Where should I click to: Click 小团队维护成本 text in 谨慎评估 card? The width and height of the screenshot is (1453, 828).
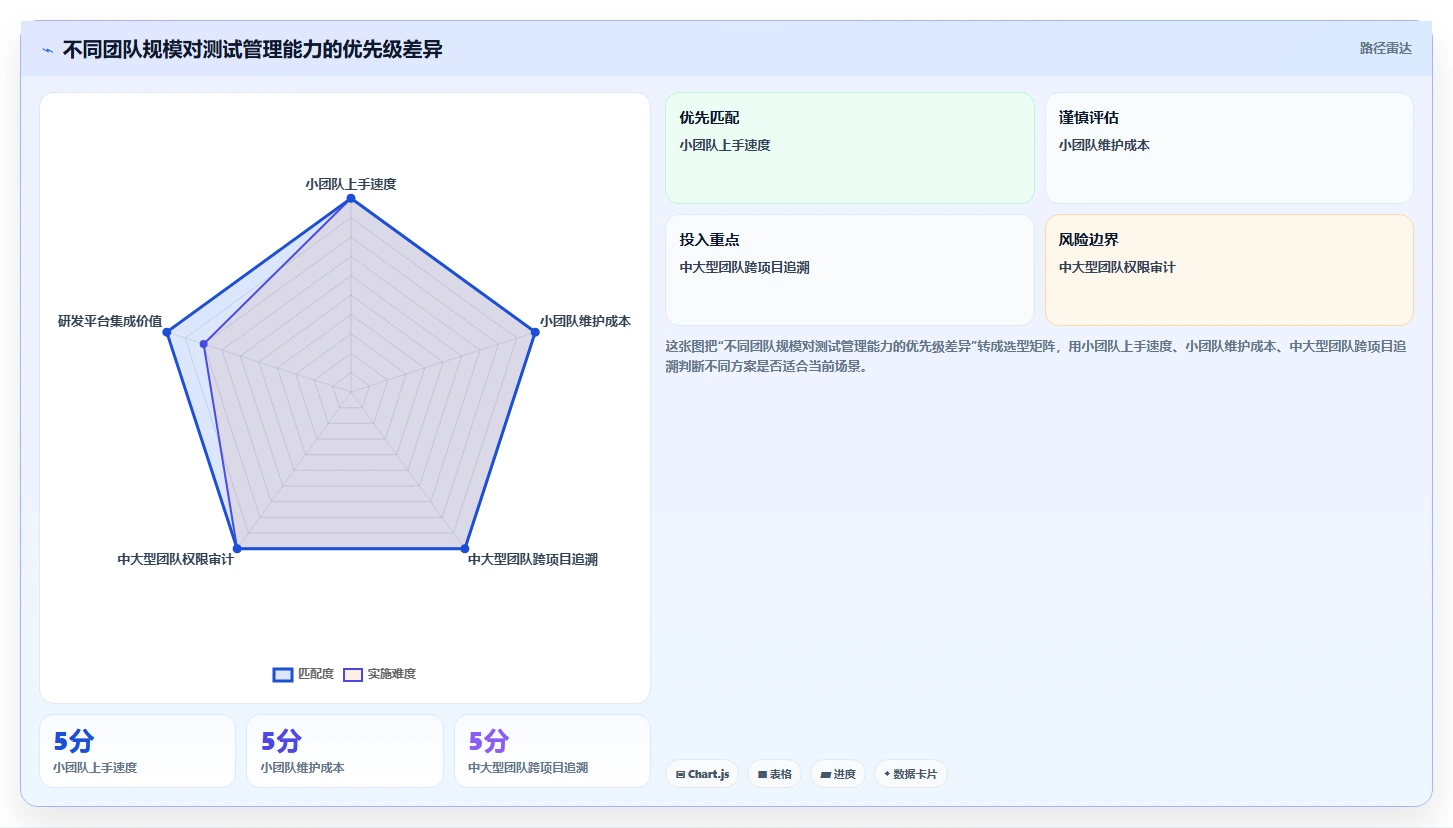(x=1104, y=145)
